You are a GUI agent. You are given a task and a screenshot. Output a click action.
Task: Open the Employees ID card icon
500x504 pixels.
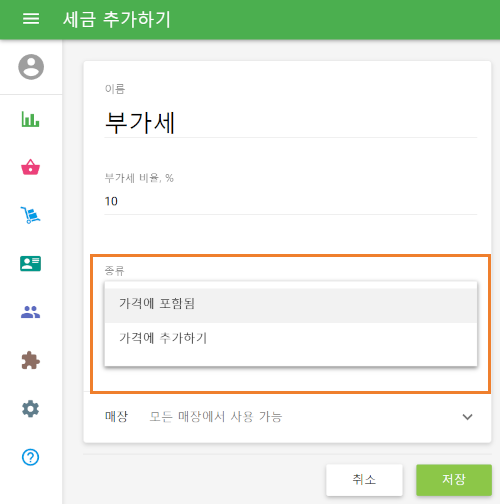coord(30,264)
